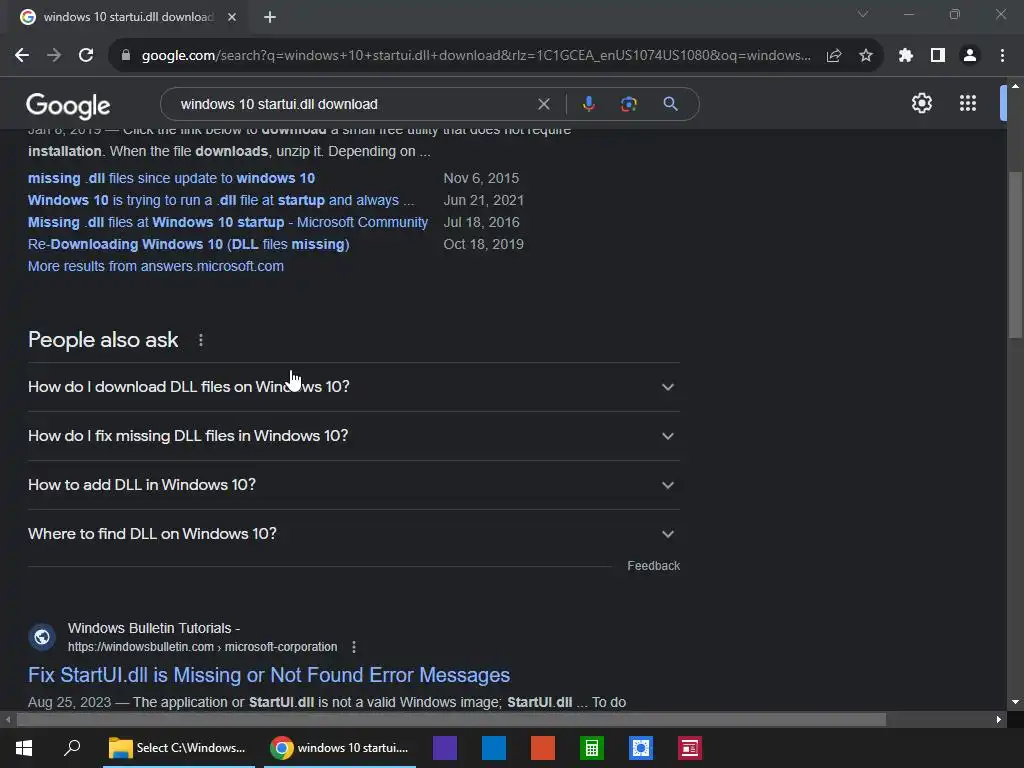Expand How to add DLL in Windows 10

353,485
